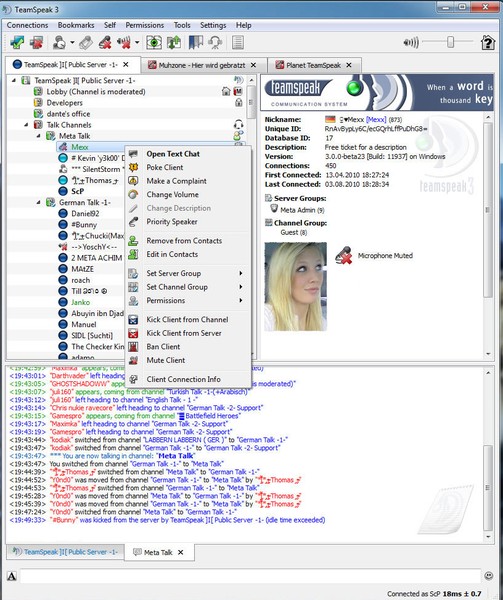Expand the Set Channel Group submenu
The image size is (503, 600).
188,287
